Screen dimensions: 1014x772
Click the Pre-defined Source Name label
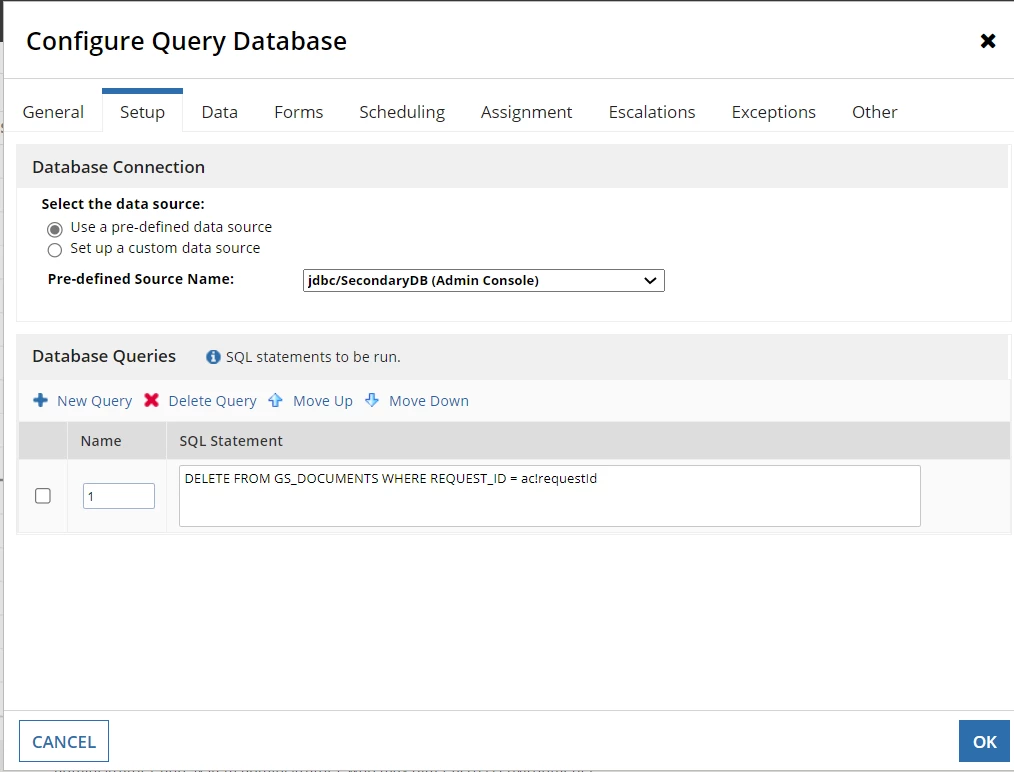coord(141,279)
